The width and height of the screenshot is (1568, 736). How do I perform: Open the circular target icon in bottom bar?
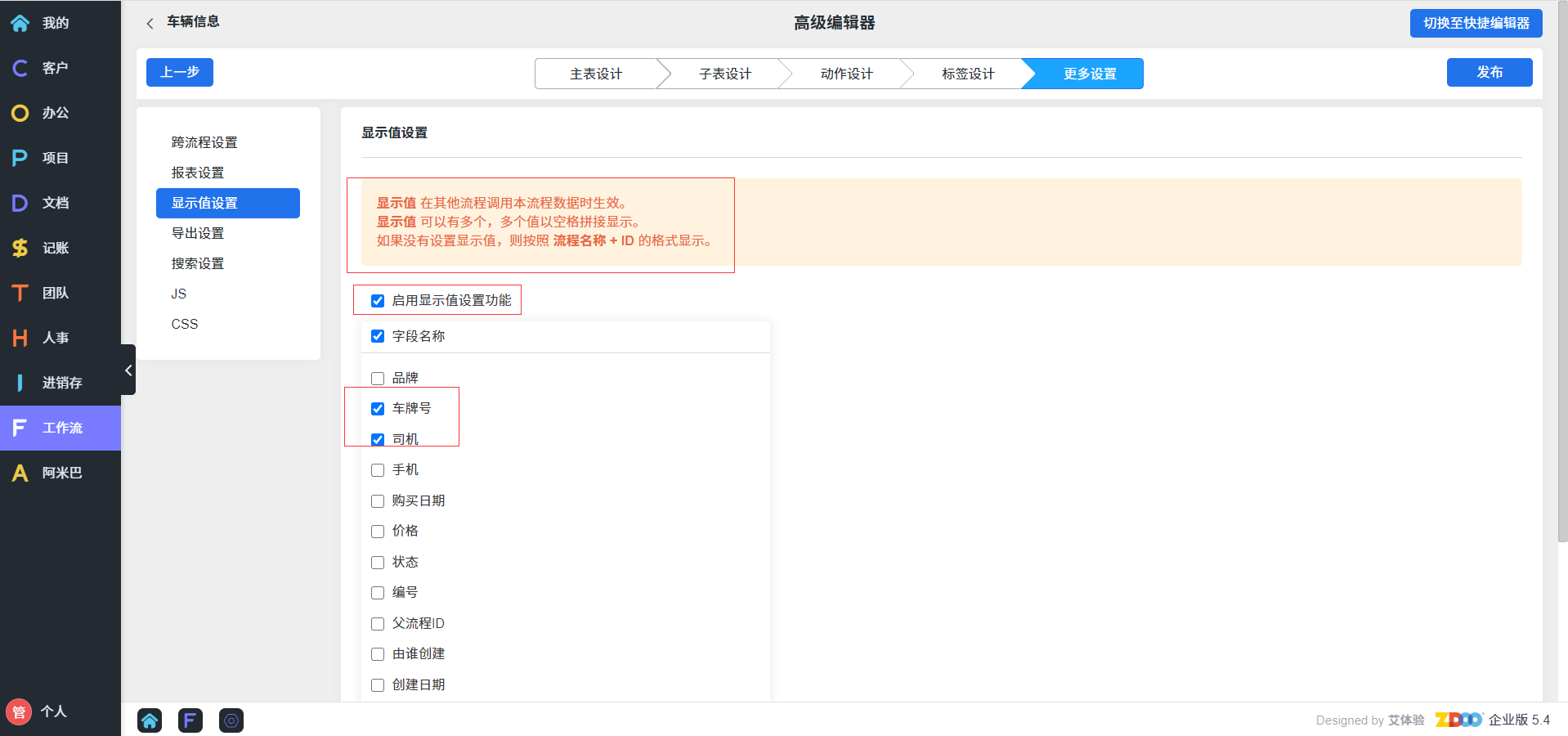click(x=231, y=720)
